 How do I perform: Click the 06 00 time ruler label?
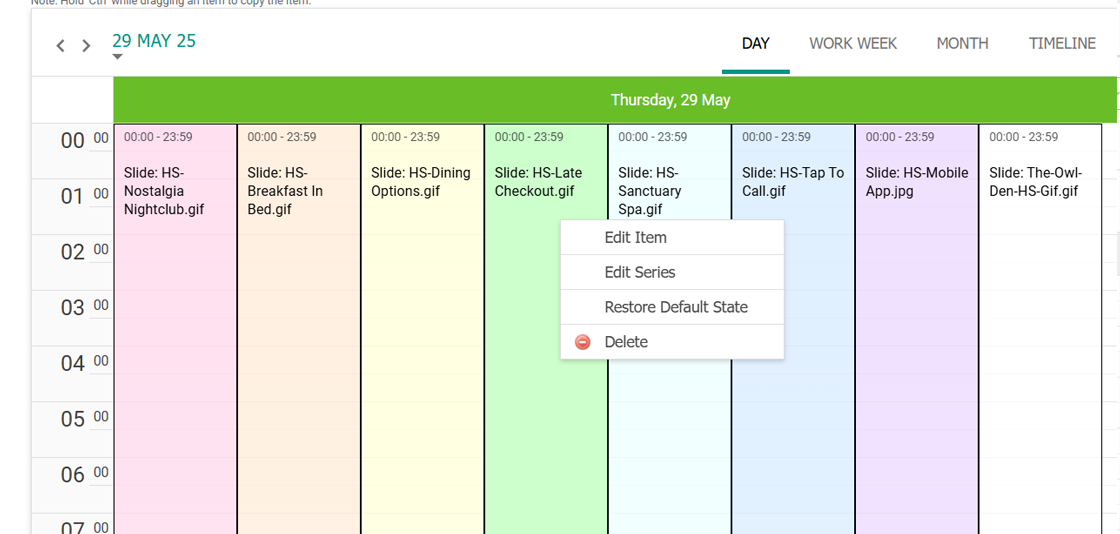tap(85, 475)
